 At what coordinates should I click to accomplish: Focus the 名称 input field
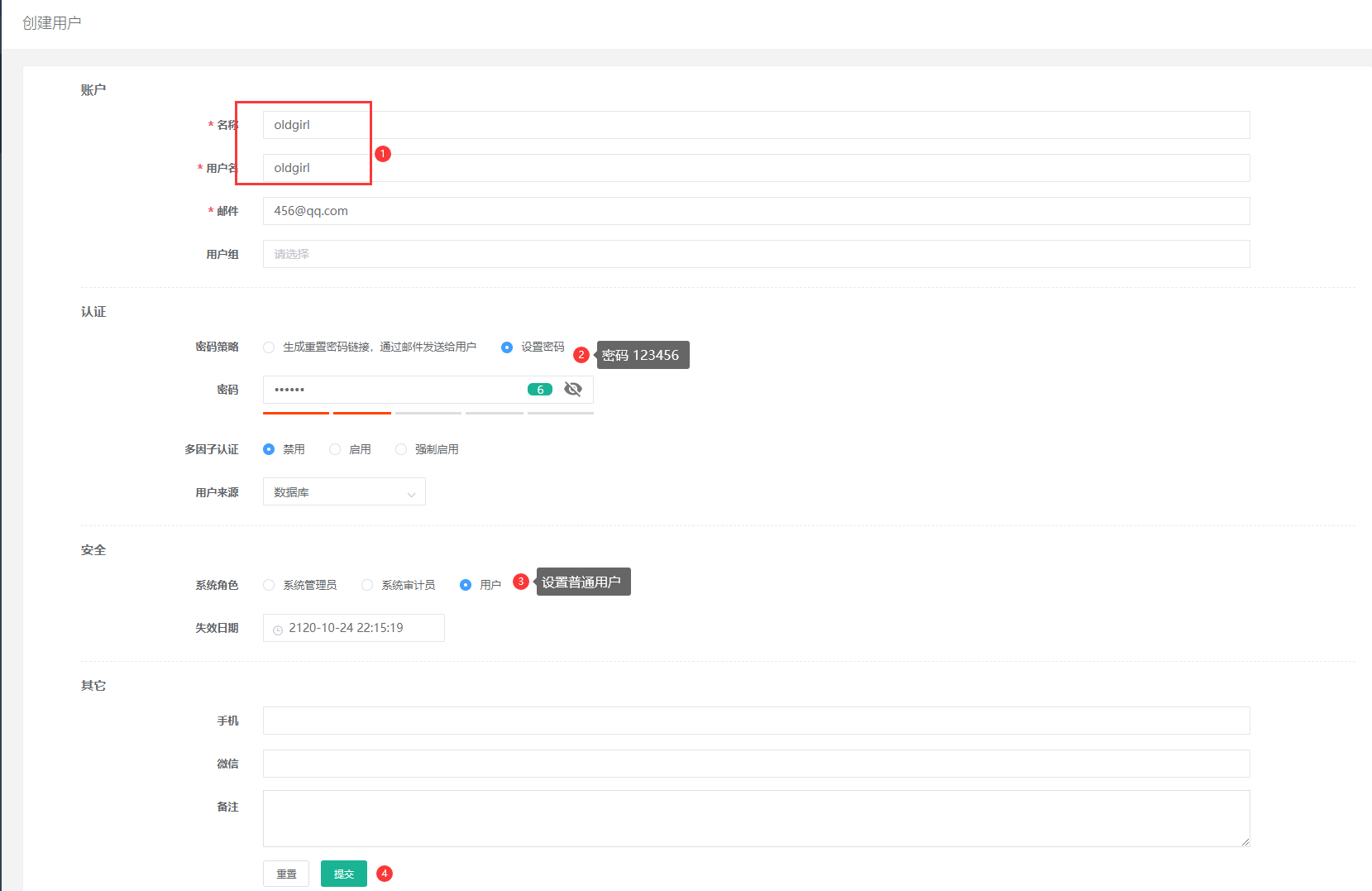click(x=756, y=125)
